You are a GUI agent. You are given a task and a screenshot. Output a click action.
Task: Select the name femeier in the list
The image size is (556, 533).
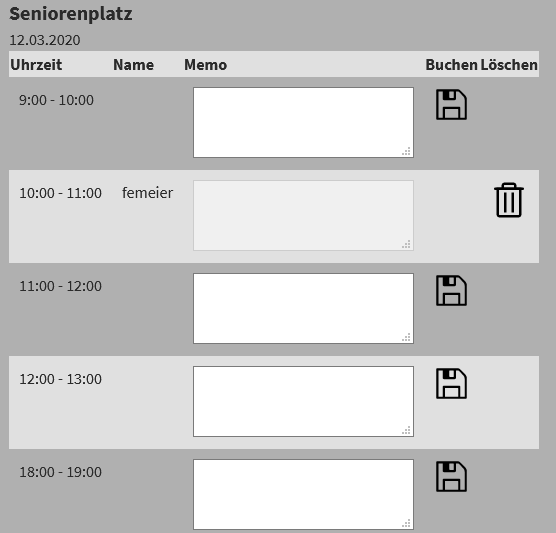tap(148, 193)
